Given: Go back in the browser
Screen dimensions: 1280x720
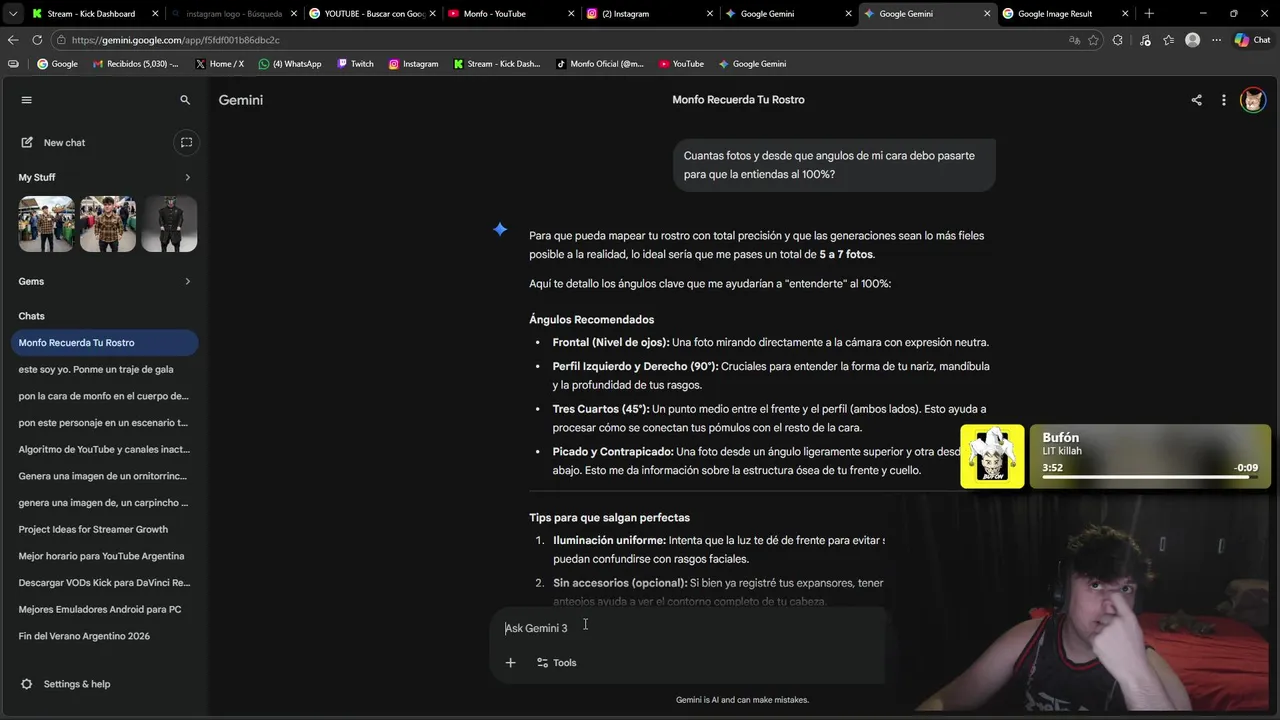Looking at the screenshot, I should (x=13, y=40).
